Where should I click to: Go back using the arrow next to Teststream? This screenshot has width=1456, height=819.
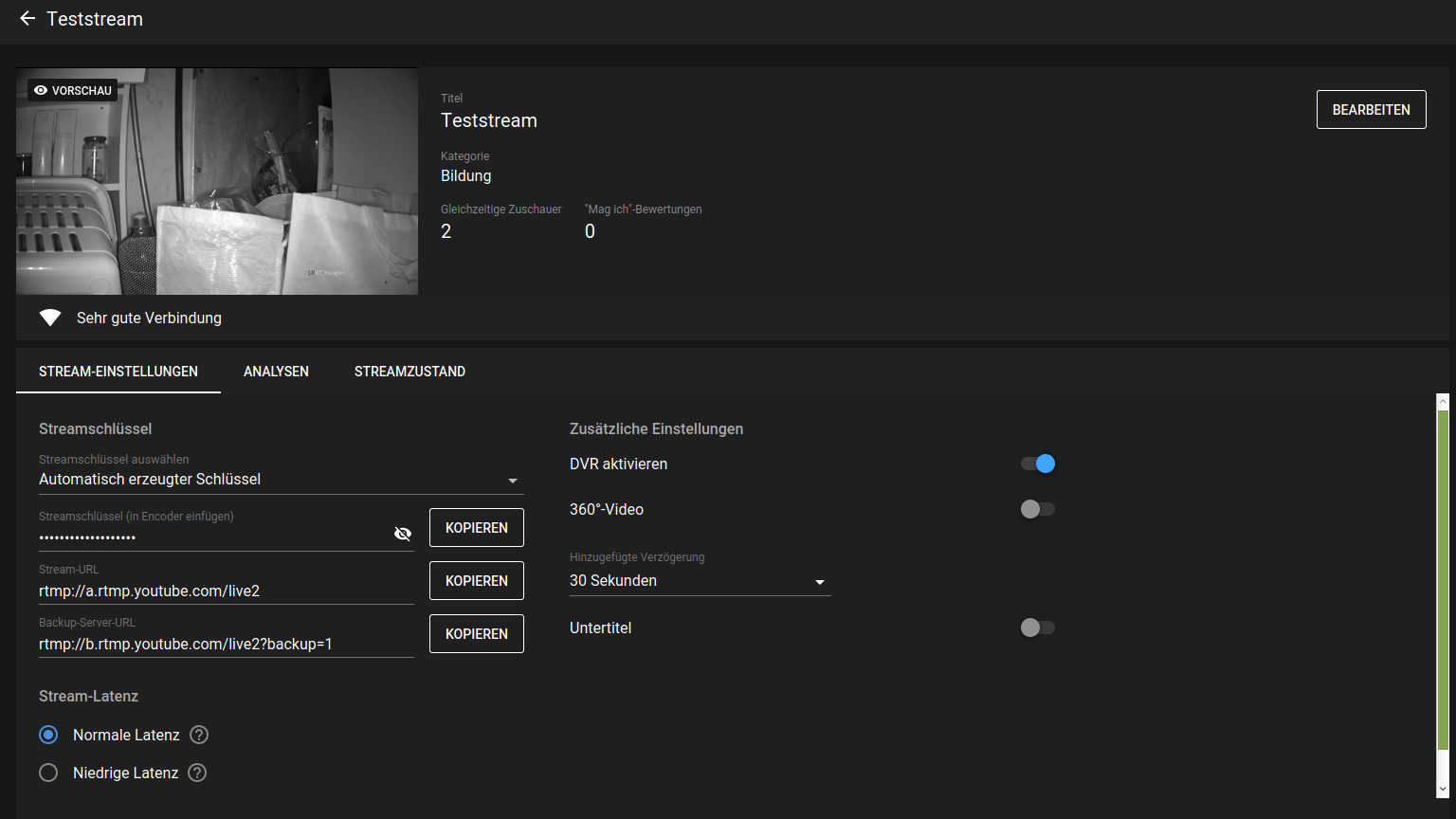click(27, 19)
